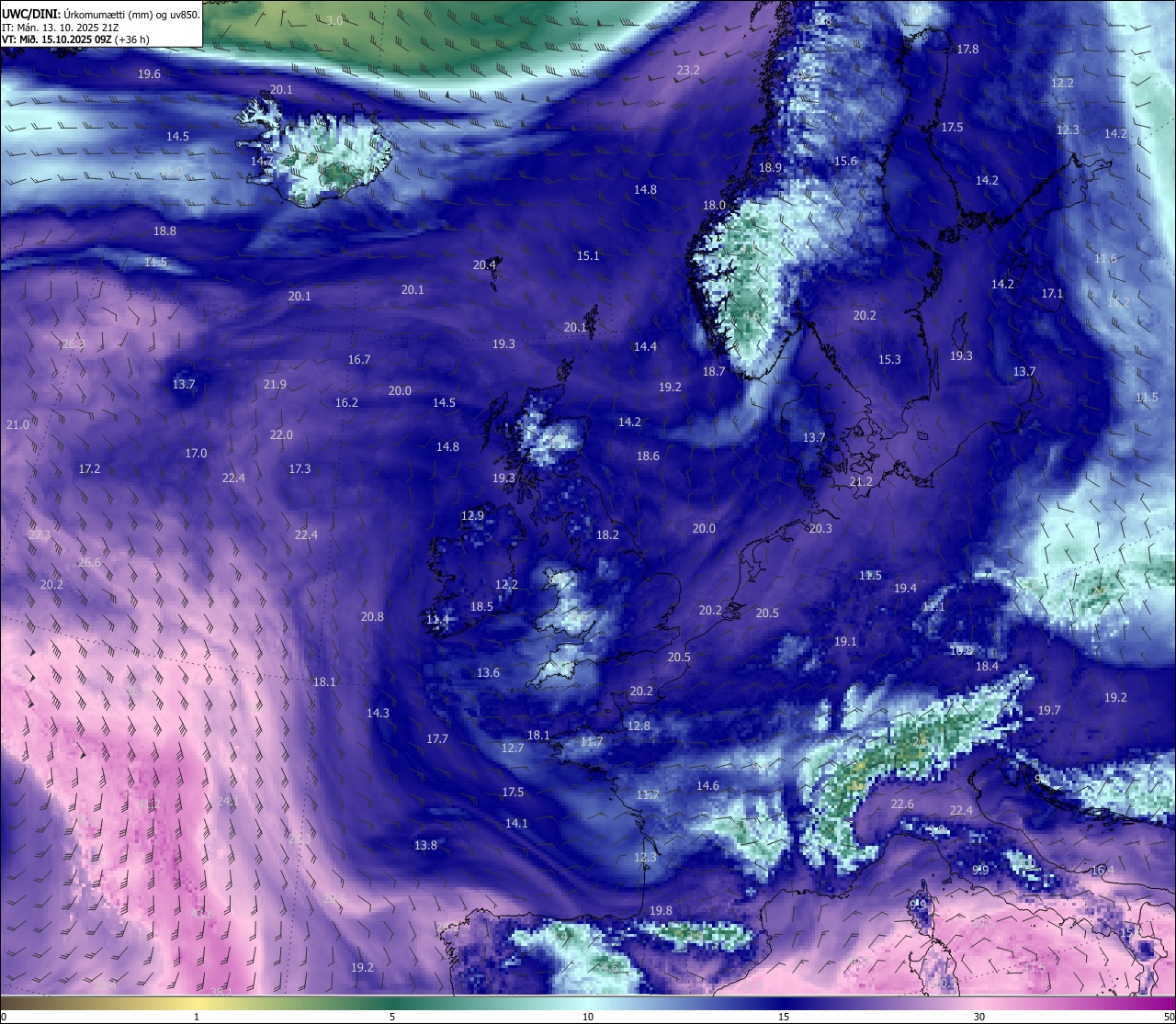Click the map value "18.2"
The image size is (1176, 1024).
pos(607,535)
